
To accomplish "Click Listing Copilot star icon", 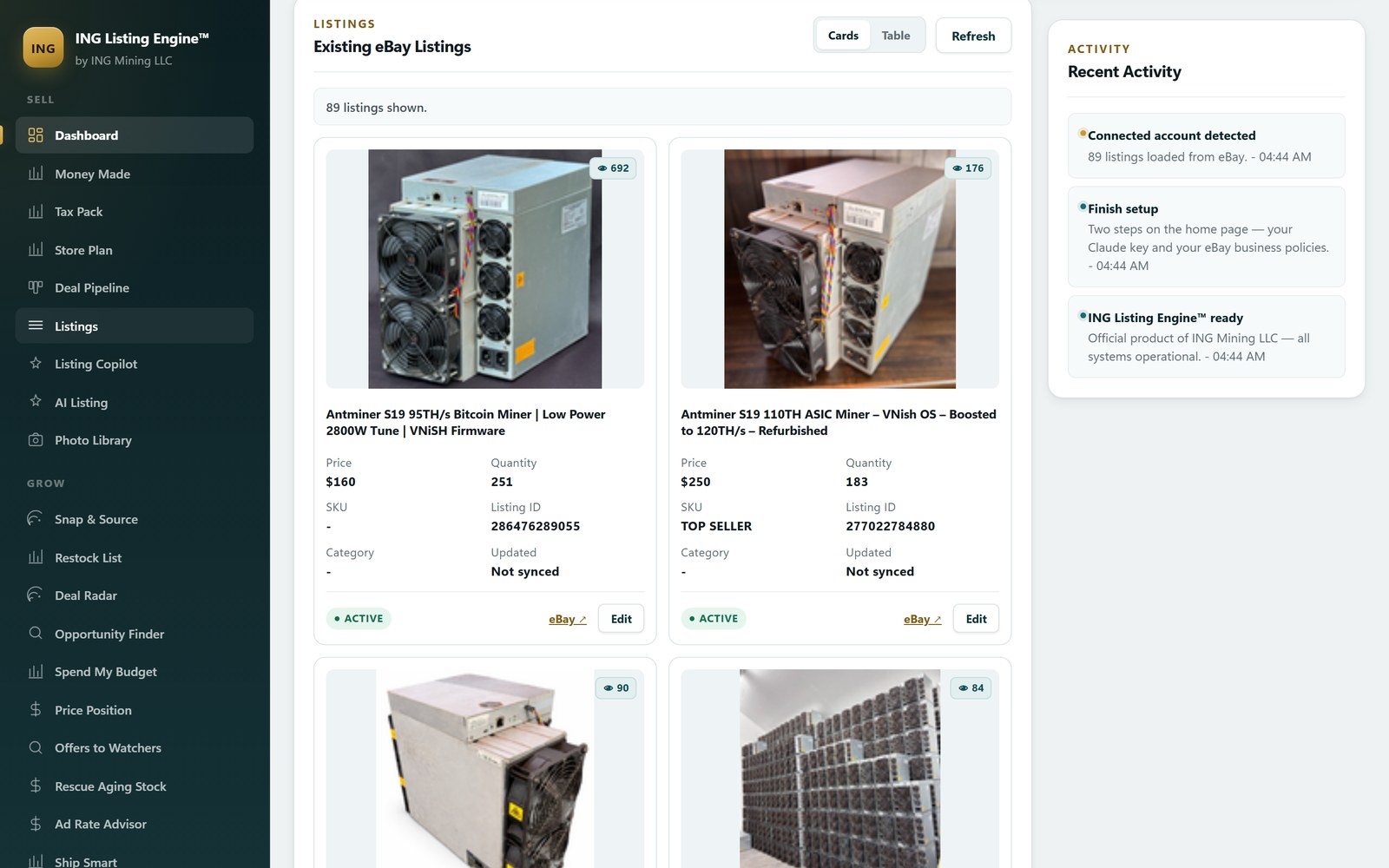I will 36,364.
